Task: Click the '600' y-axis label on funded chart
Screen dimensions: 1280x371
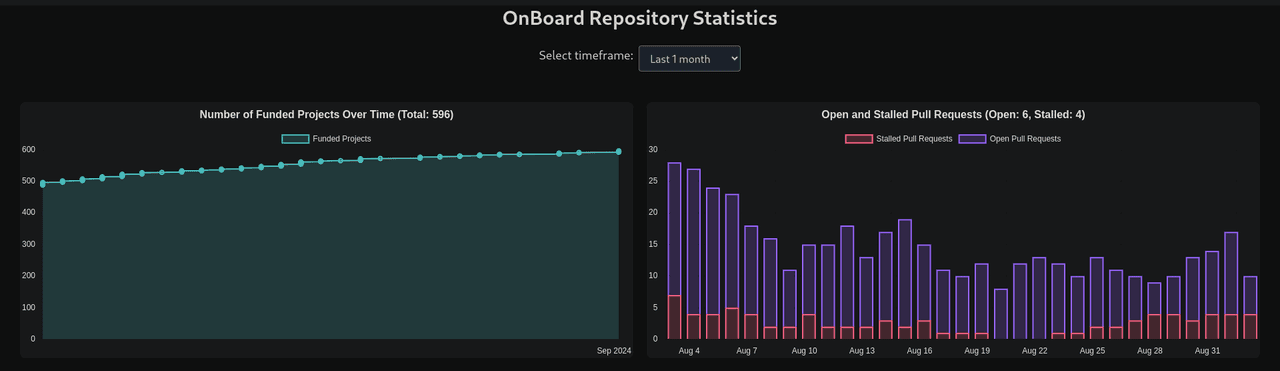Action: point(29,150)
